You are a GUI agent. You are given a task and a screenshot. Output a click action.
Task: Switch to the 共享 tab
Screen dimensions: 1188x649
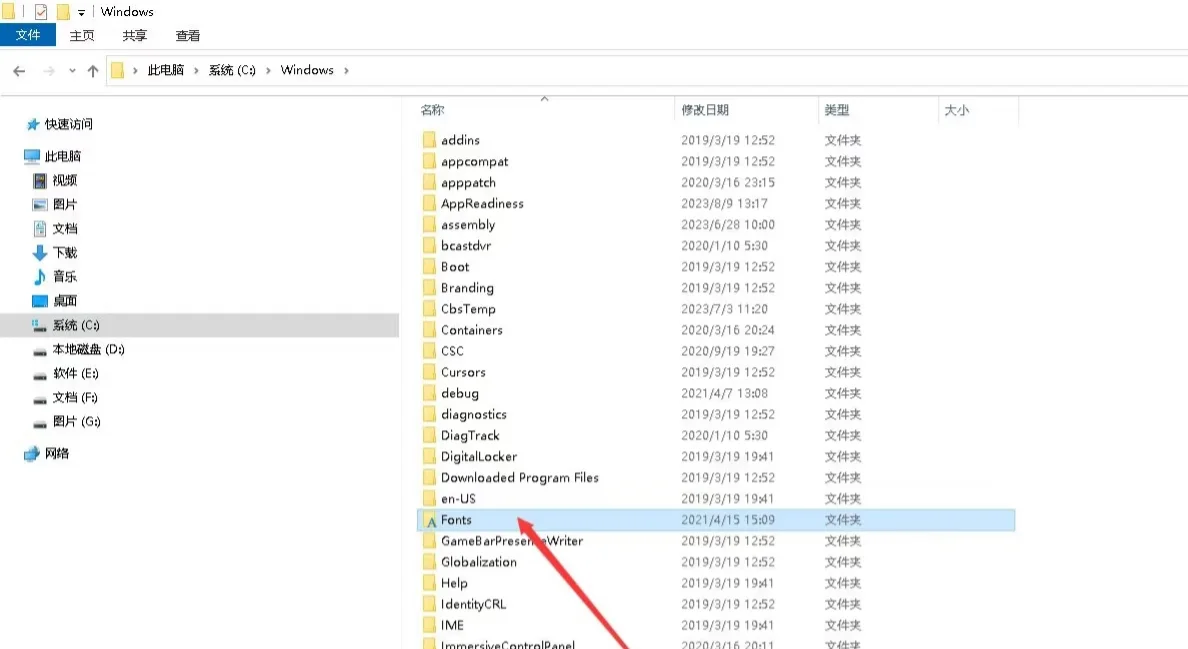point(135,36)
